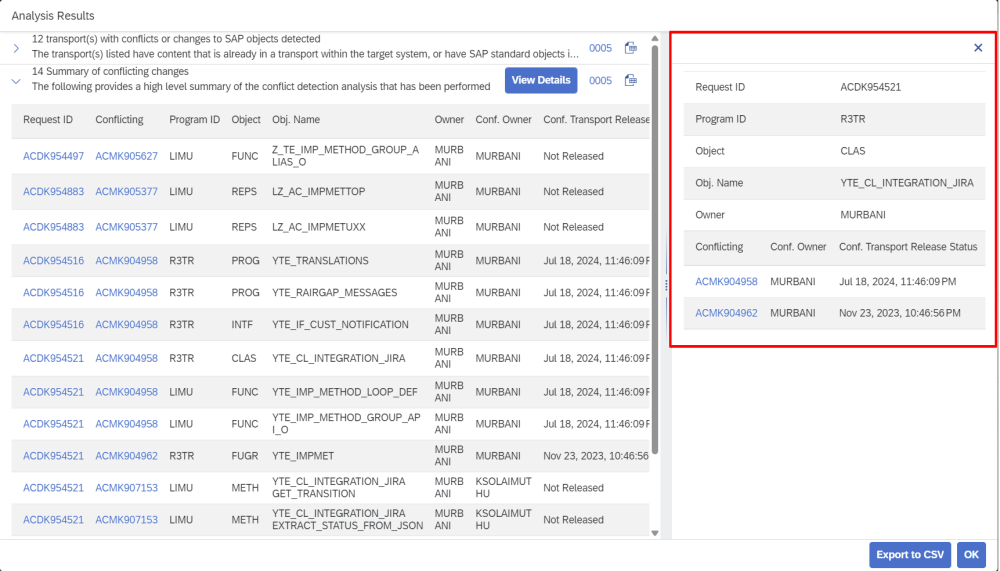This screenshot has width=1000, height=571.
Task: Open ACDK954883 in the LZ_AC_IMPMETTOP row
Action: coord(54,191)
